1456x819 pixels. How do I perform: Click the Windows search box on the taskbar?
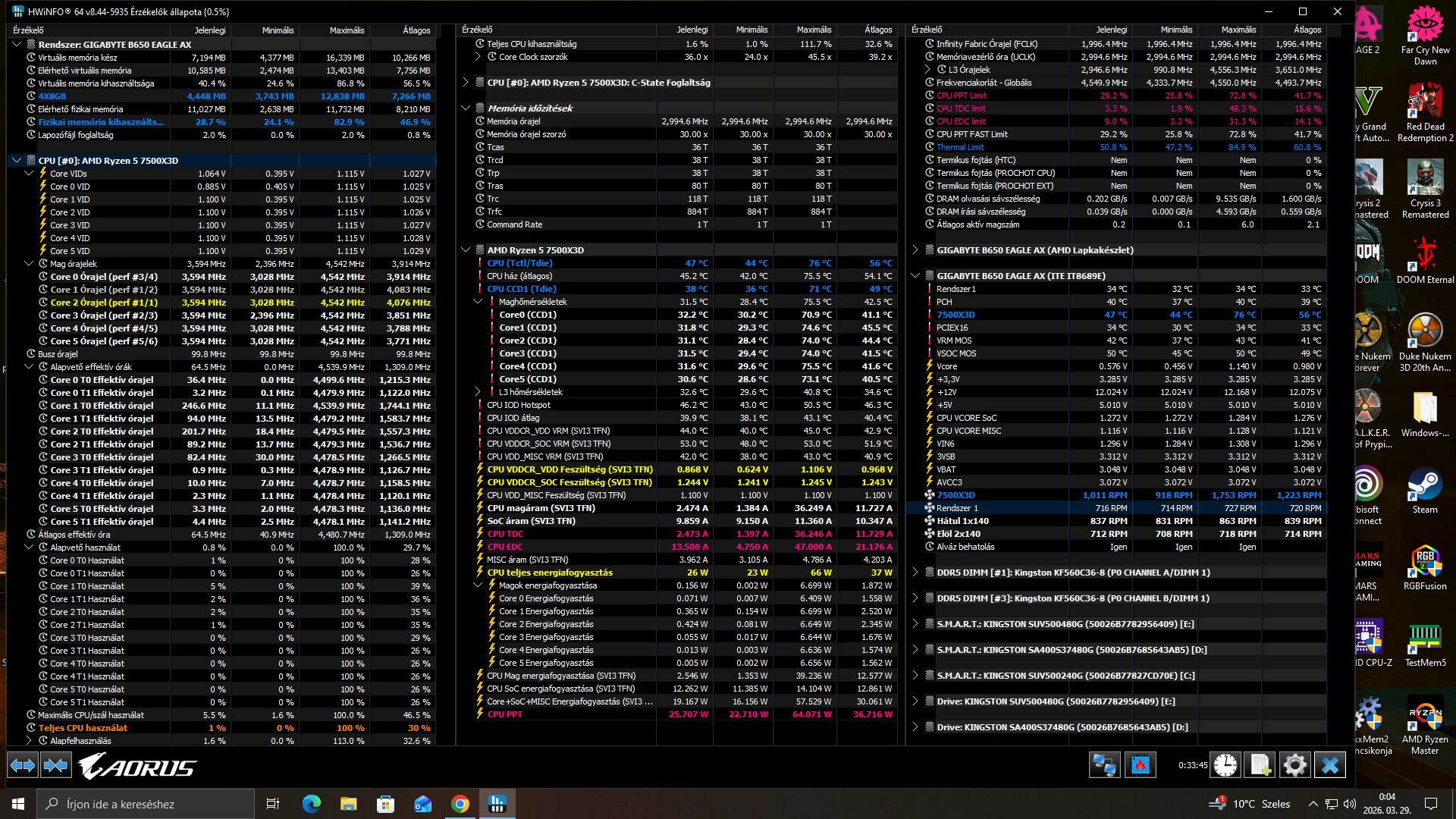(148, 804)
